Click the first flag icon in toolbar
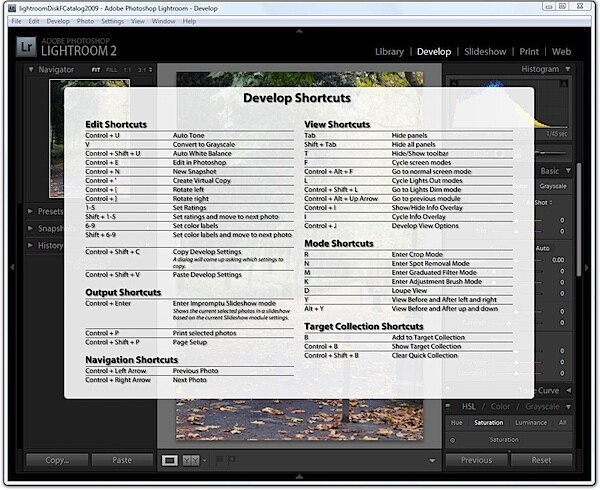The width and height of the screenshot is (600, 490). [x=220, y=460]
